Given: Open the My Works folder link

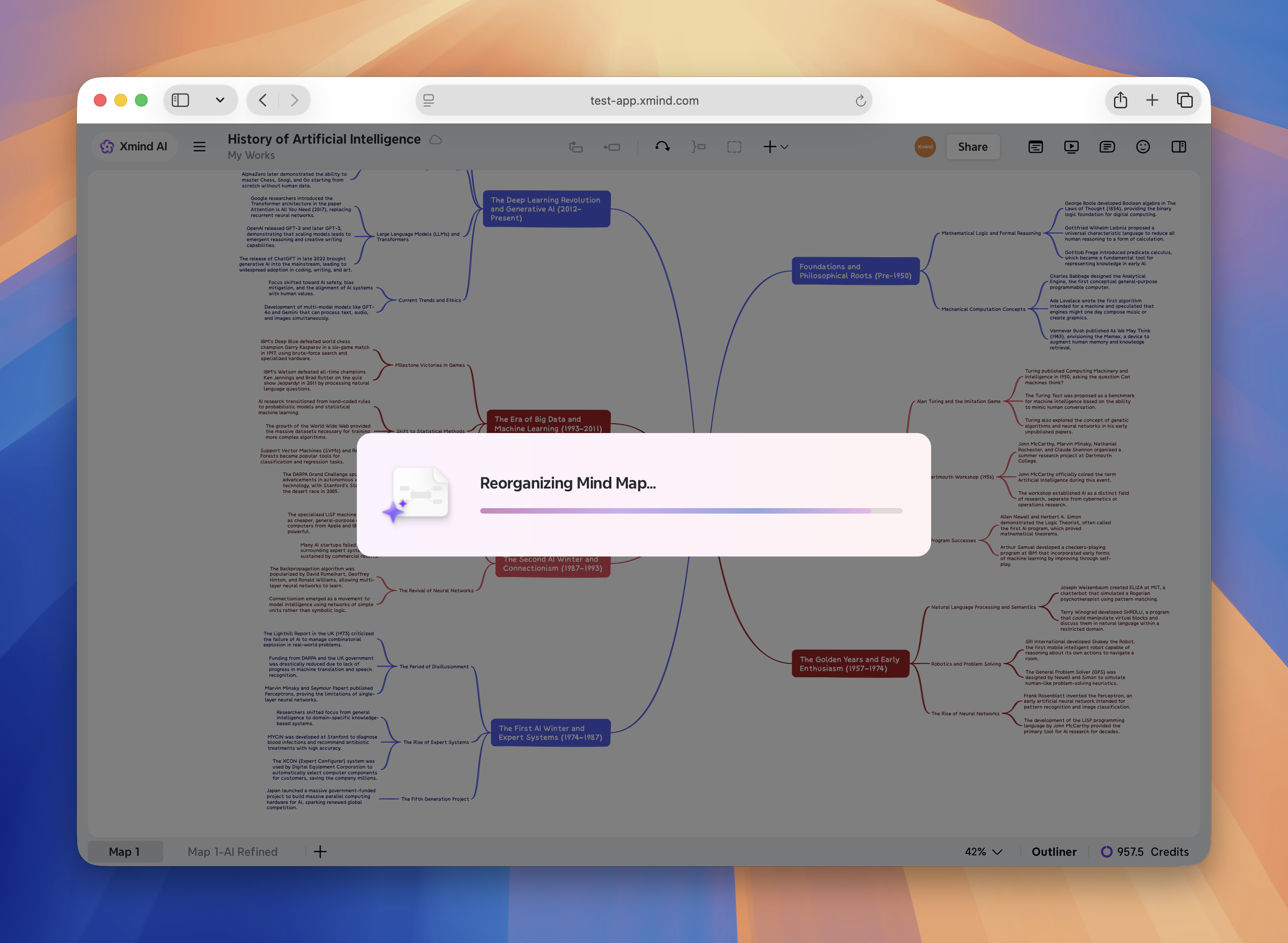Looking at the screenshot, I should coord(251,155).
